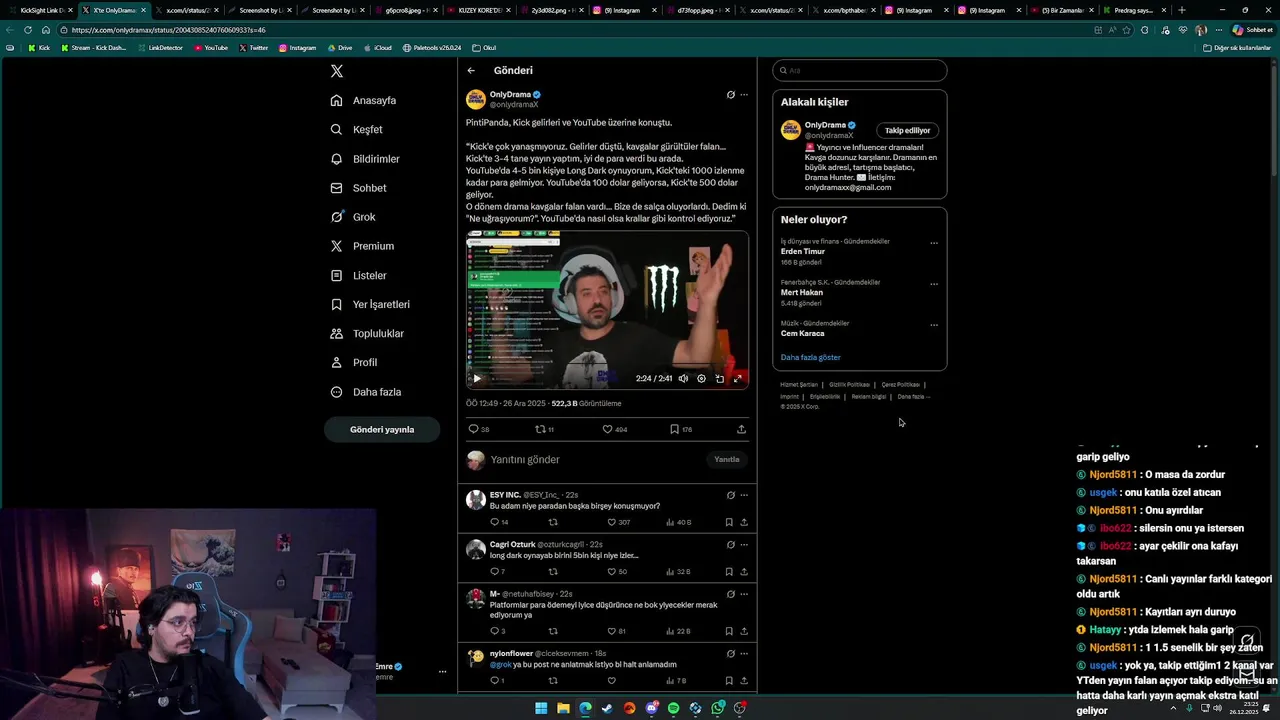The height and width of the screenshot is (720, 1280).
Task: Open the three-dot menu on @netuhafbisey's reply
Action: tap(744, 594)
